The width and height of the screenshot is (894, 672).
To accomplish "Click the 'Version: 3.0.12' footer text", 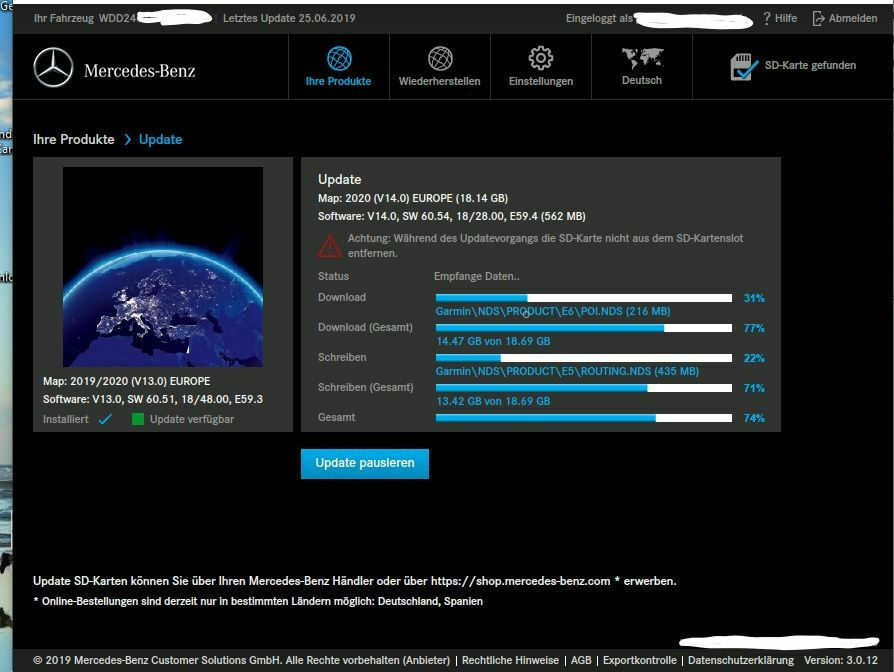I will tap(841, 660).
